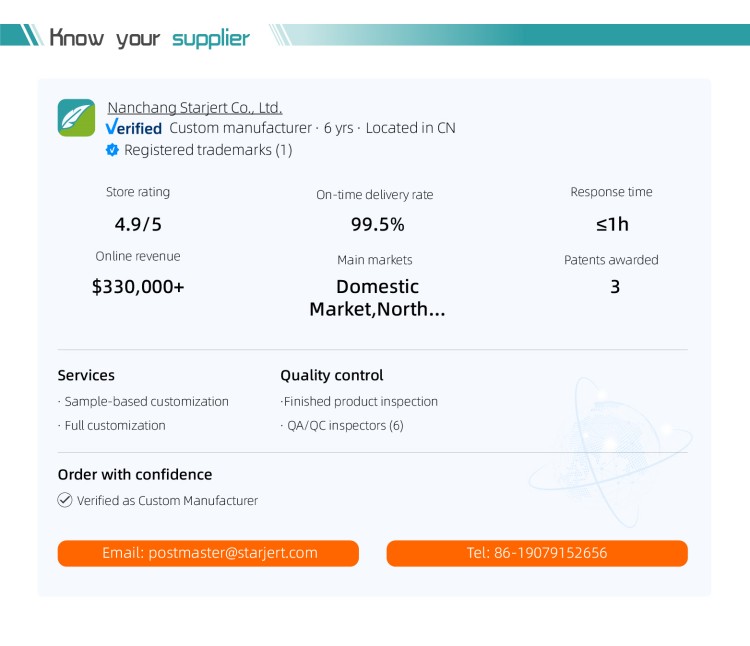Click Finished product inspection item
750x646 pixels.
[x=359, y=401]
